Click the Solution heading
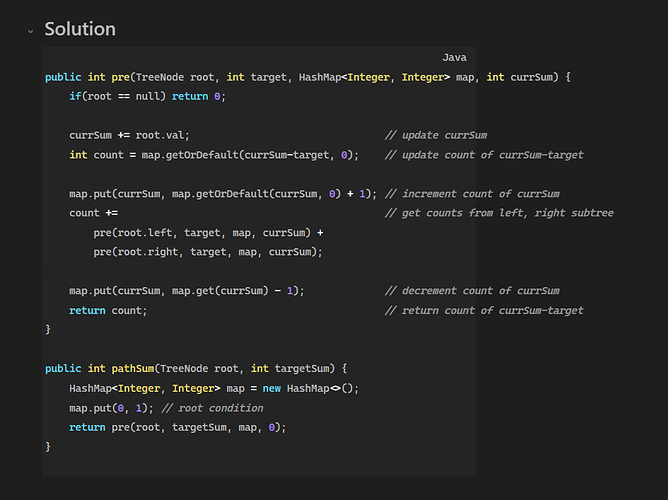This screenshot has height=500, width=668. (x=80, y=29)
